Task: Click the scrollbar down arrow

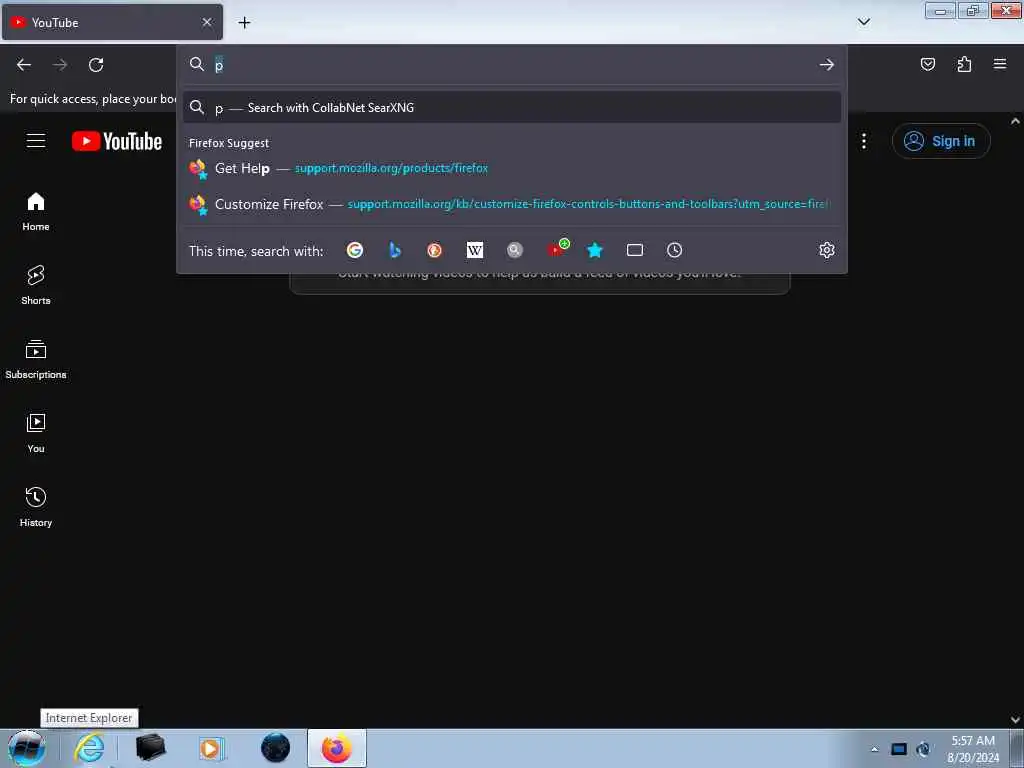Action: pyautogui.click(x=1016, y=720)
